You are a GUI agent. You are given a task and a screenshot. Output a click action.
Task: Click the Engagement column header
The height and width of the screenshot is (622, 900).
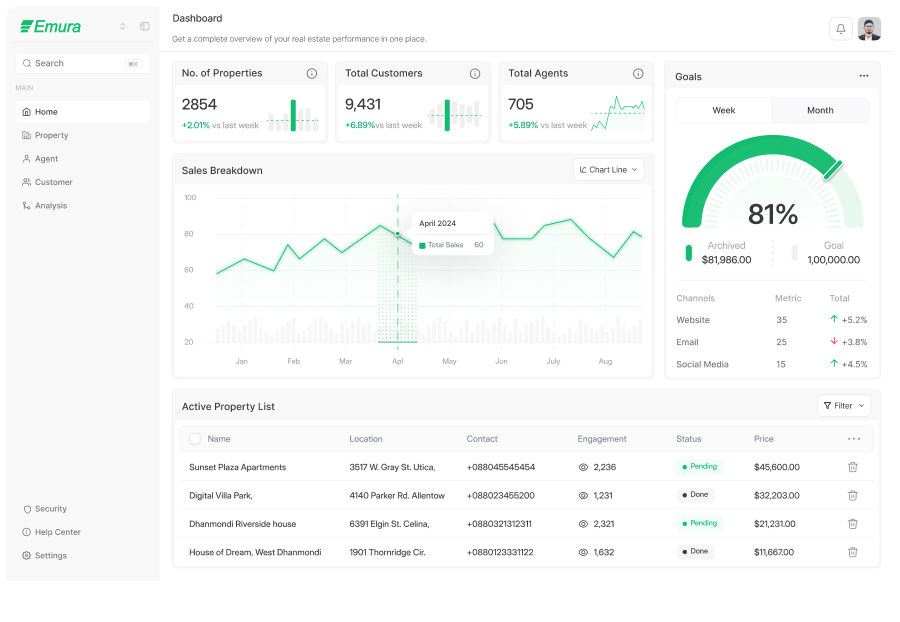point(602,439)
